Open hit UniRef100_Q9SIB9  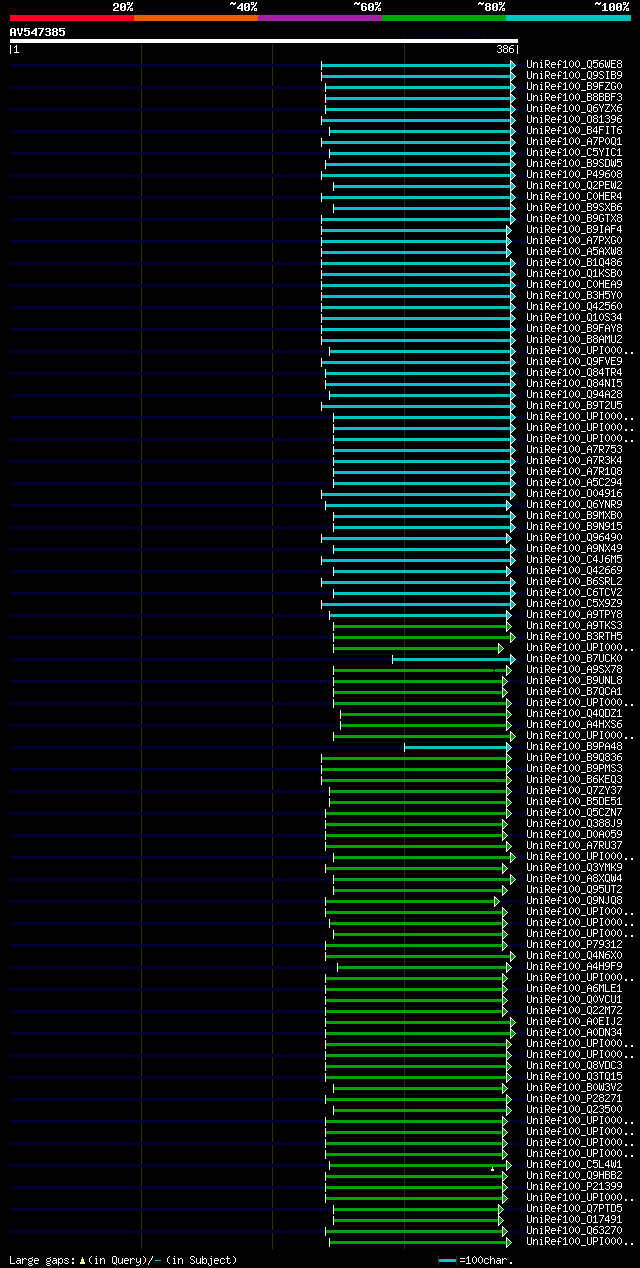click(575, 75)
